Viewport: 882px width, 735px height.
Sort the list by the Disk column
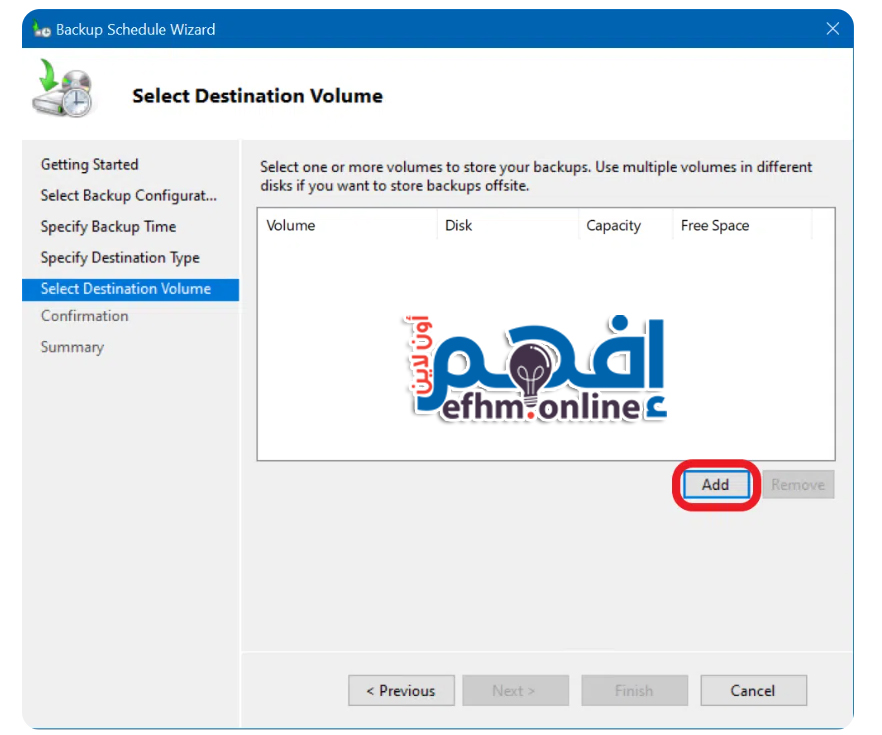click(459, 226)
